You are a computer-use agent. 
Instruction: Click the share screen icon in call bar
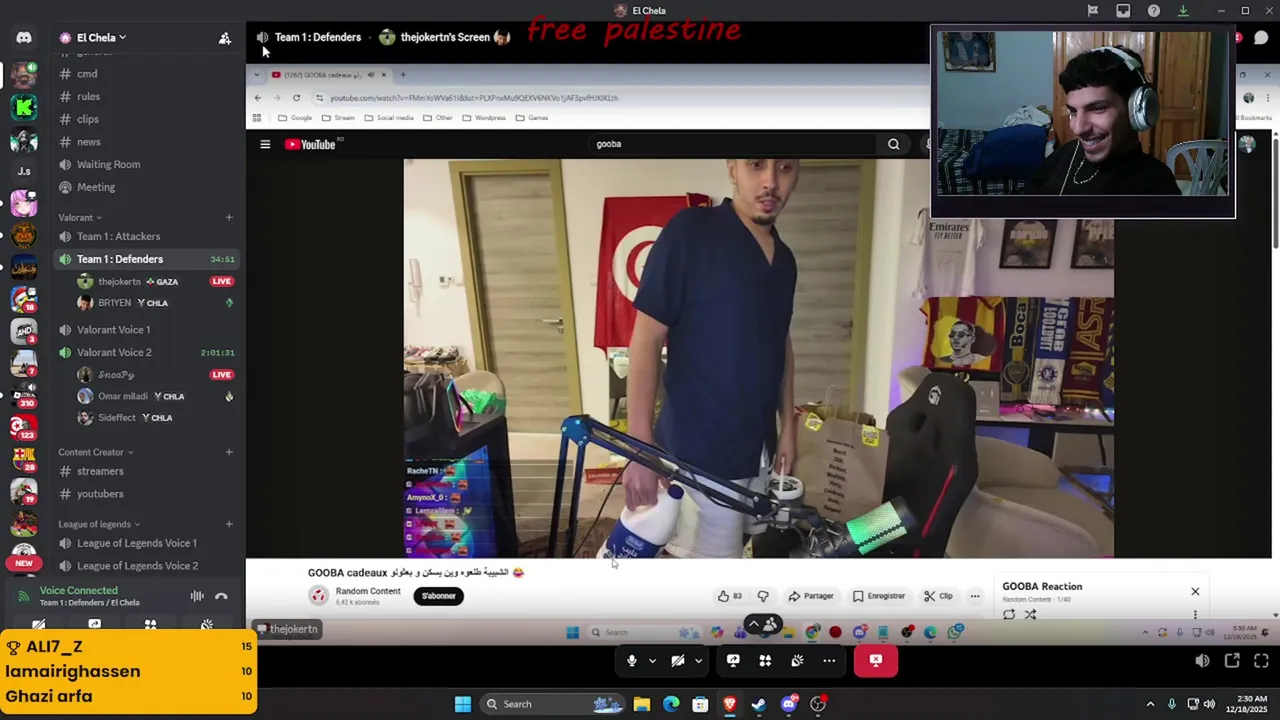733,660
